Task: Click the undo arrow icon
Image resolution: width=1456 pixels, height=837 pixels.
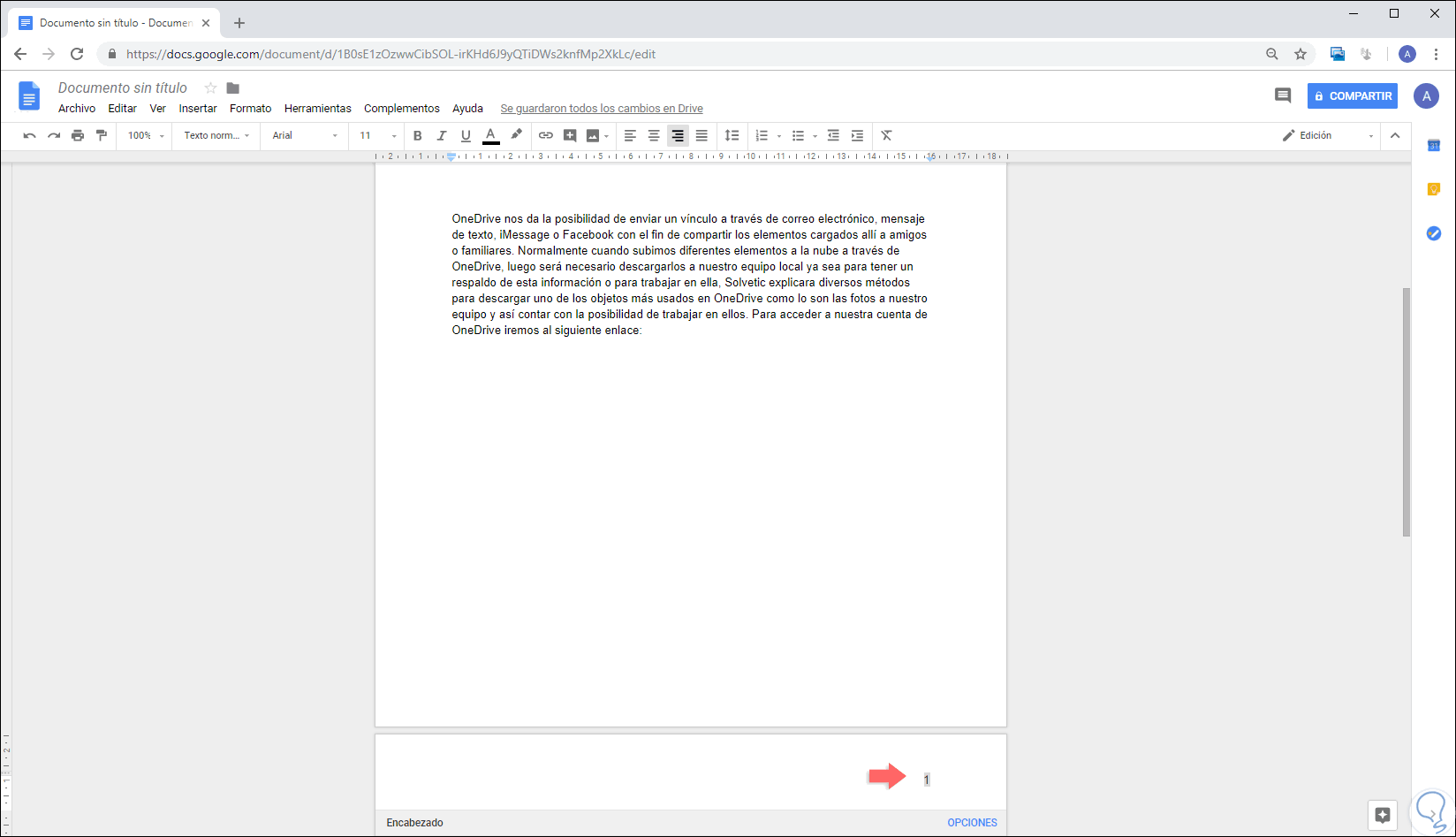Action: click(29, 135)
